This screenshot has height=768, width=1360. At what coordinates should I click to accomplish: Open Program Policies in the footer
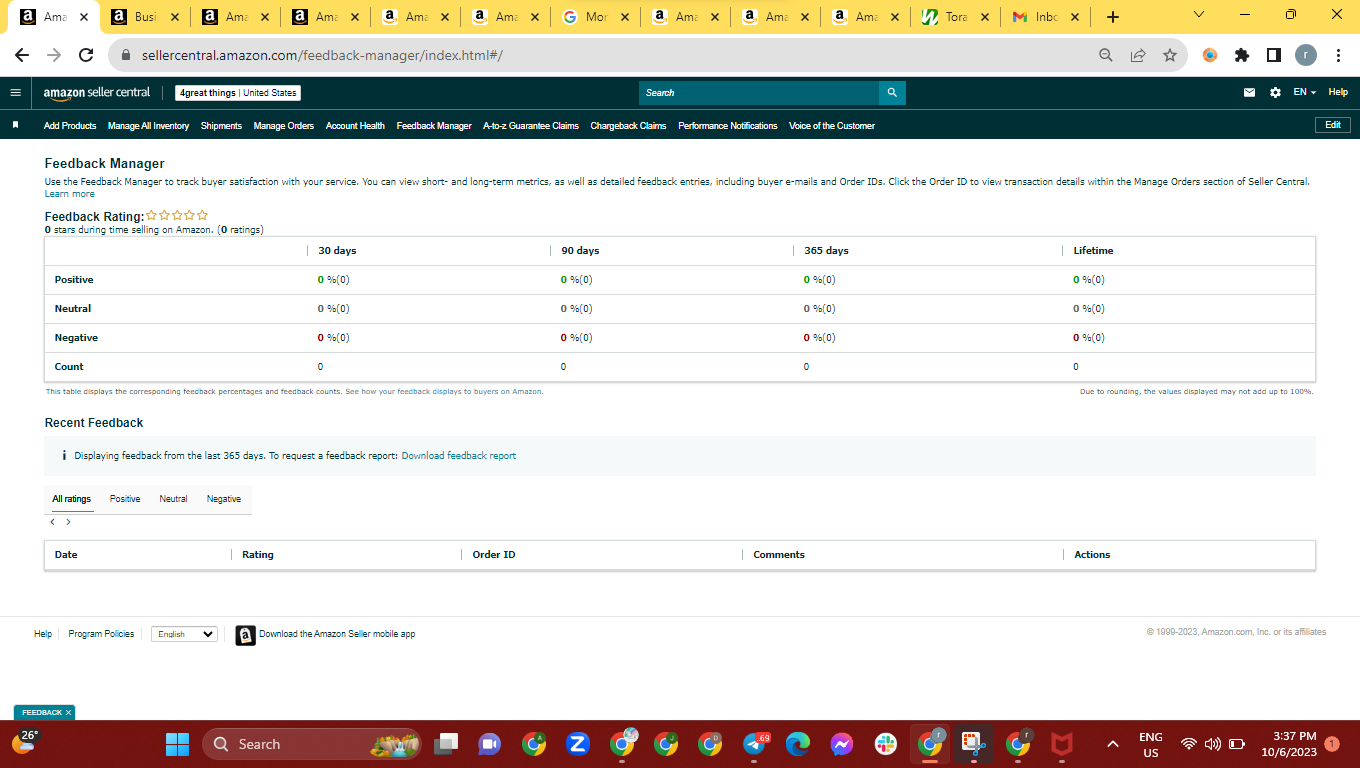tap(101, 634)
